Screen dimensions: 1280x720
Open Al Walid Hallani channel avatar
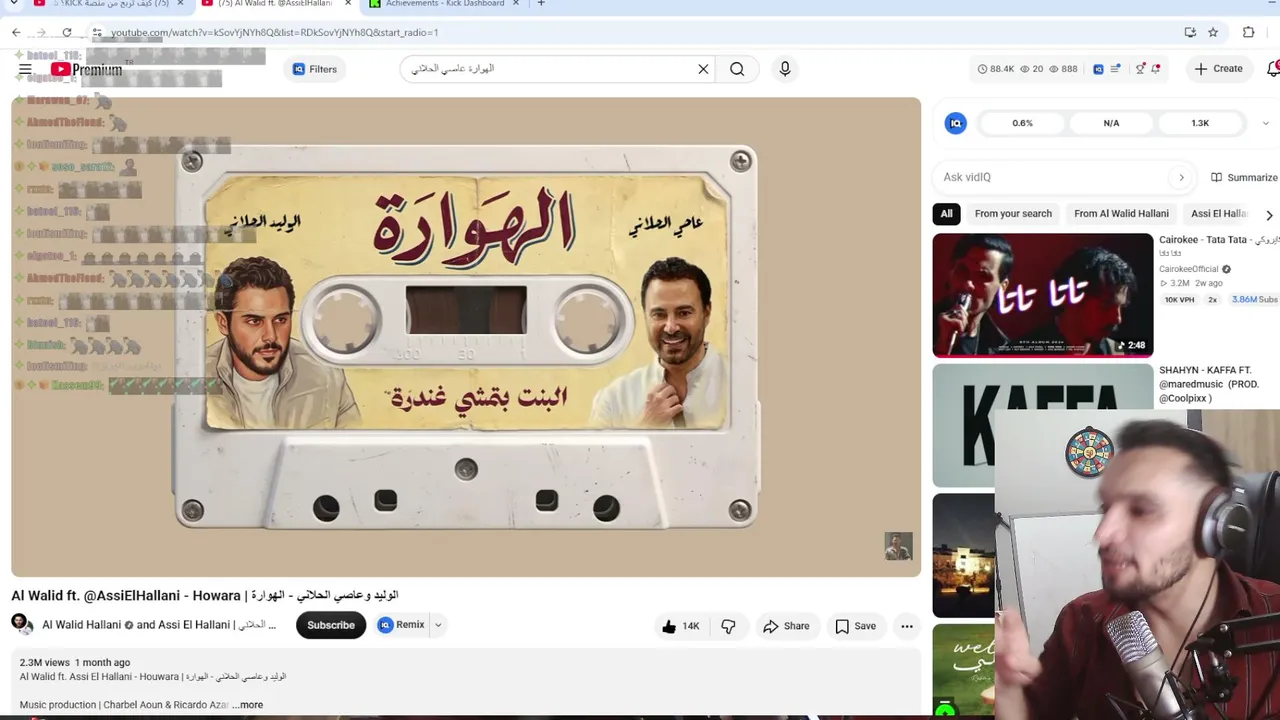tap(22, 625)
